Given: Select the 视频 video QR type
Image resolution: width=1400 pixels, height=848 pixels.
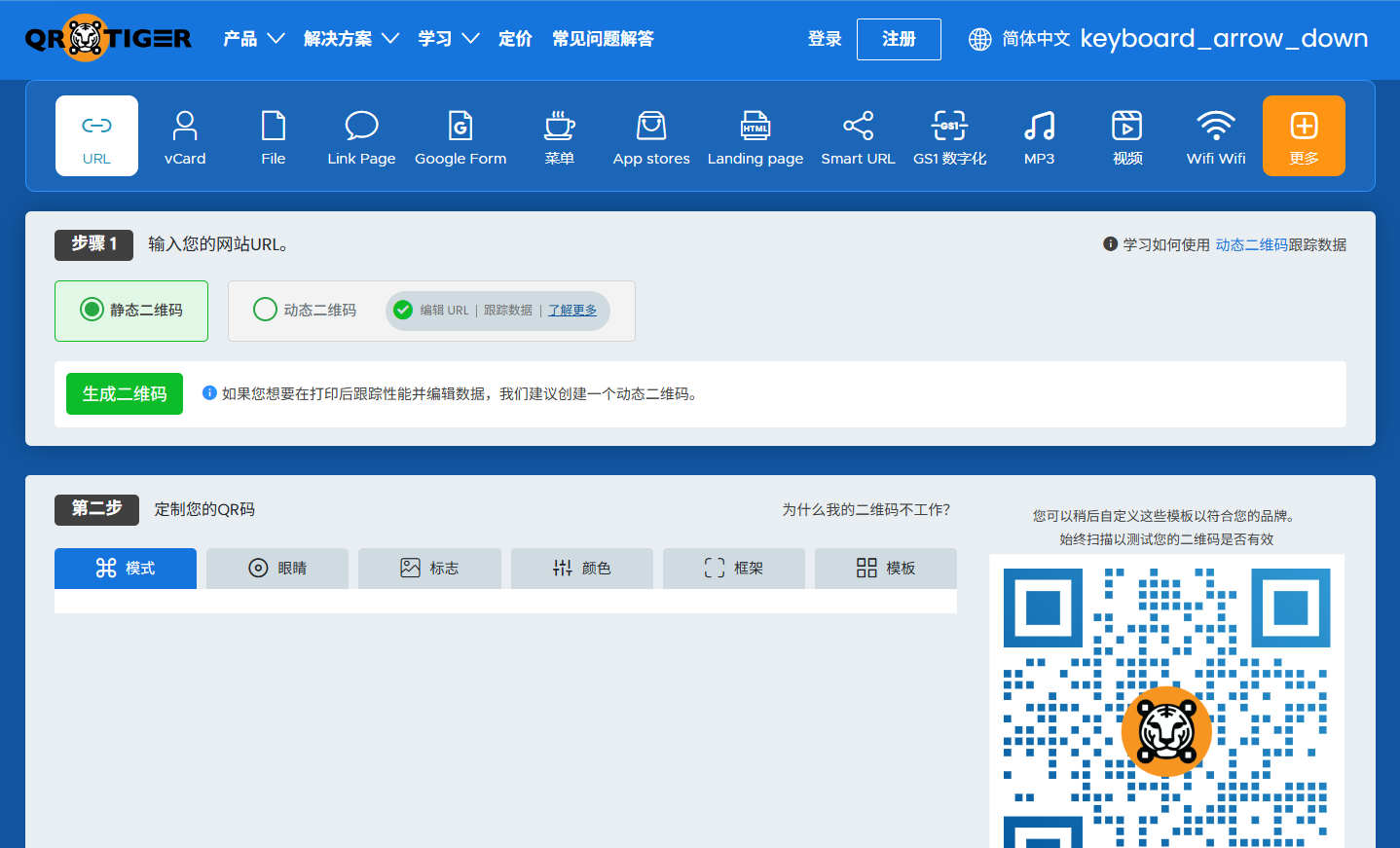Looking at the screenshot, I should [1127, 136].
